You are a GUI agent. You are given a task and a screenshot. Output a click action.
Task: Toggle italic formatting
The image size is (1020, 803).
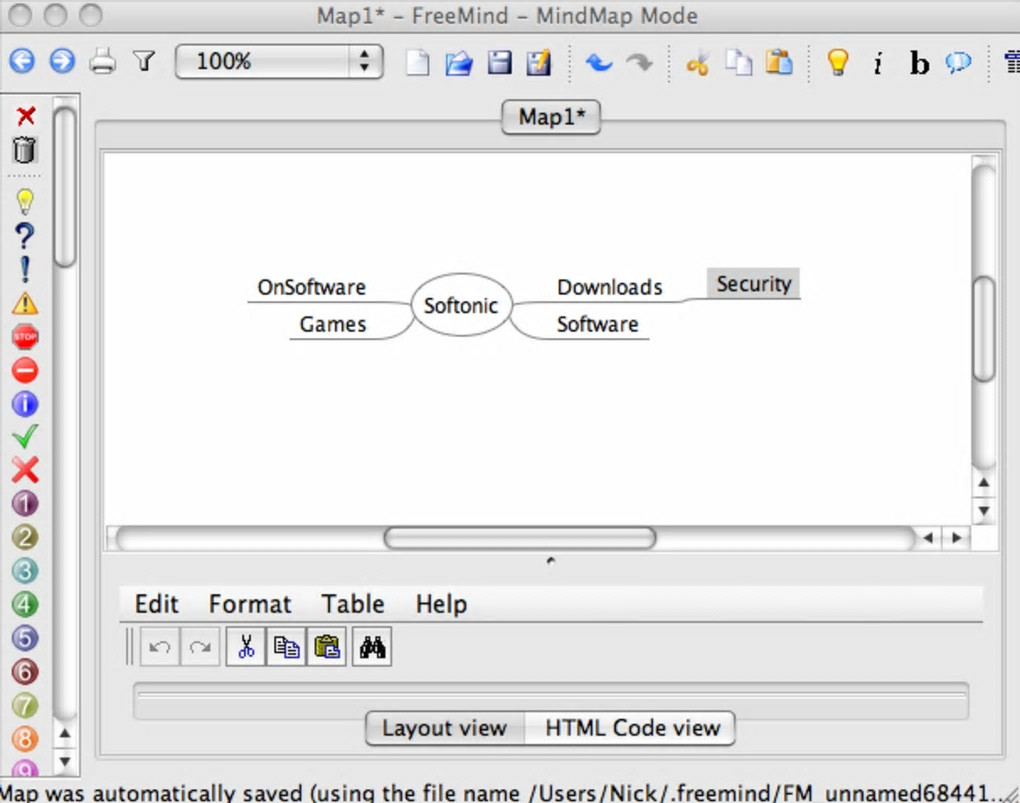tap(878, 64)
